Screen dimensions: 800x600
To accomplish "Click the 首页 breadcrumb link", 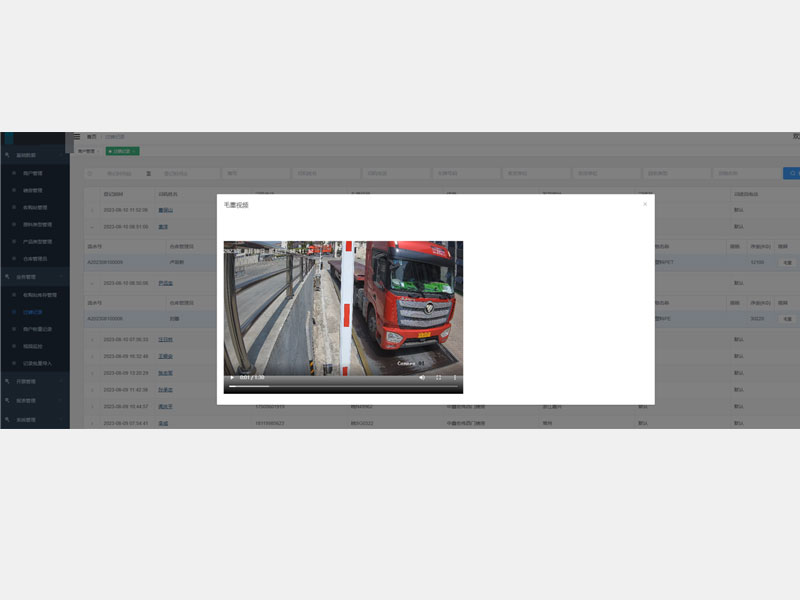I will pyautogui.click(x=91, y=137).
